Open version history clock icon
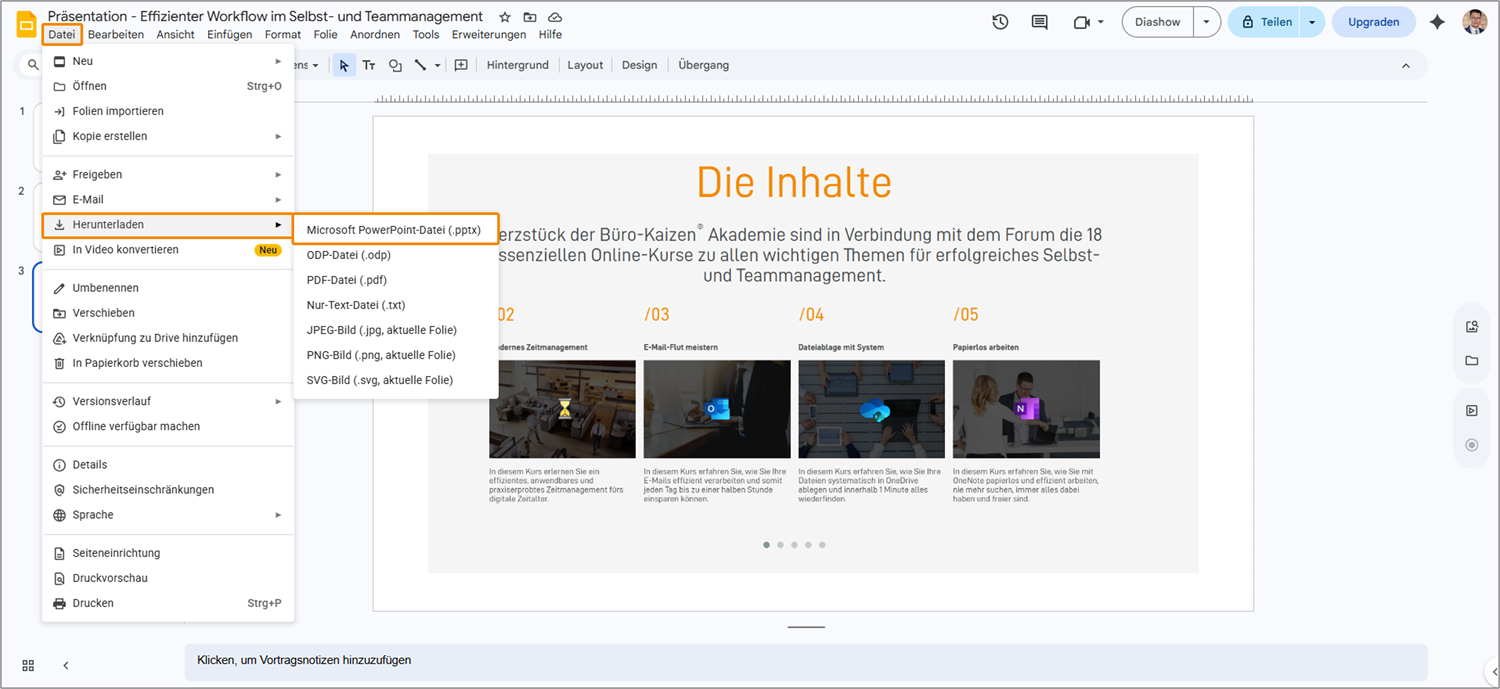 1000,22
